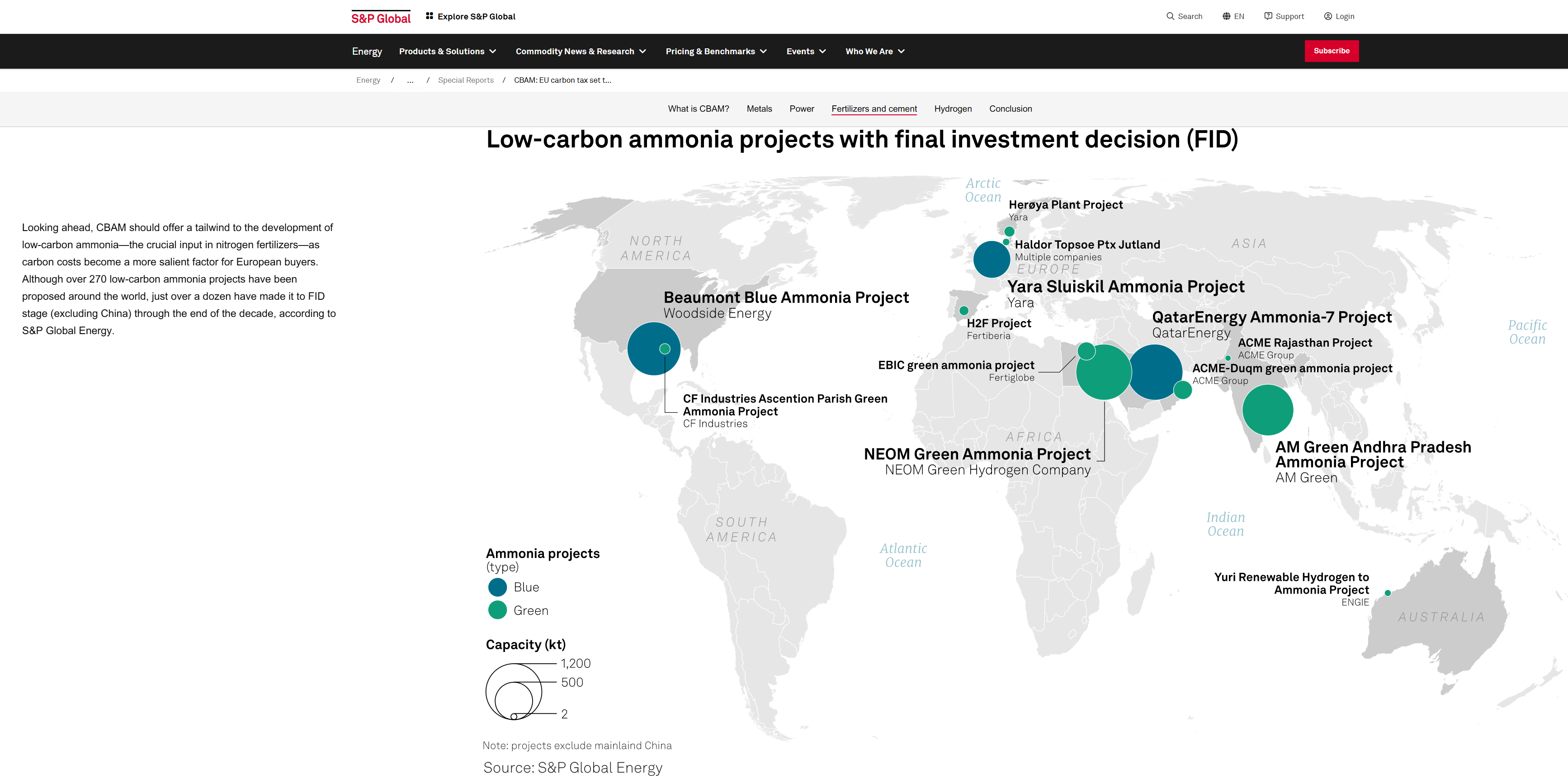Expand Who We Are menu
This screenshot has width=1568, height=779.
[875, 52]
